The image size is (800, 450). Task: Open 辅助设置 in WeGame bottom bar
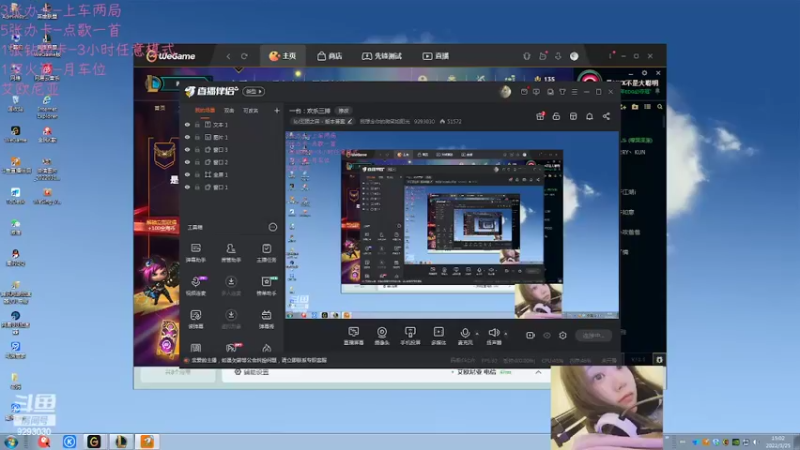(251, 372)
